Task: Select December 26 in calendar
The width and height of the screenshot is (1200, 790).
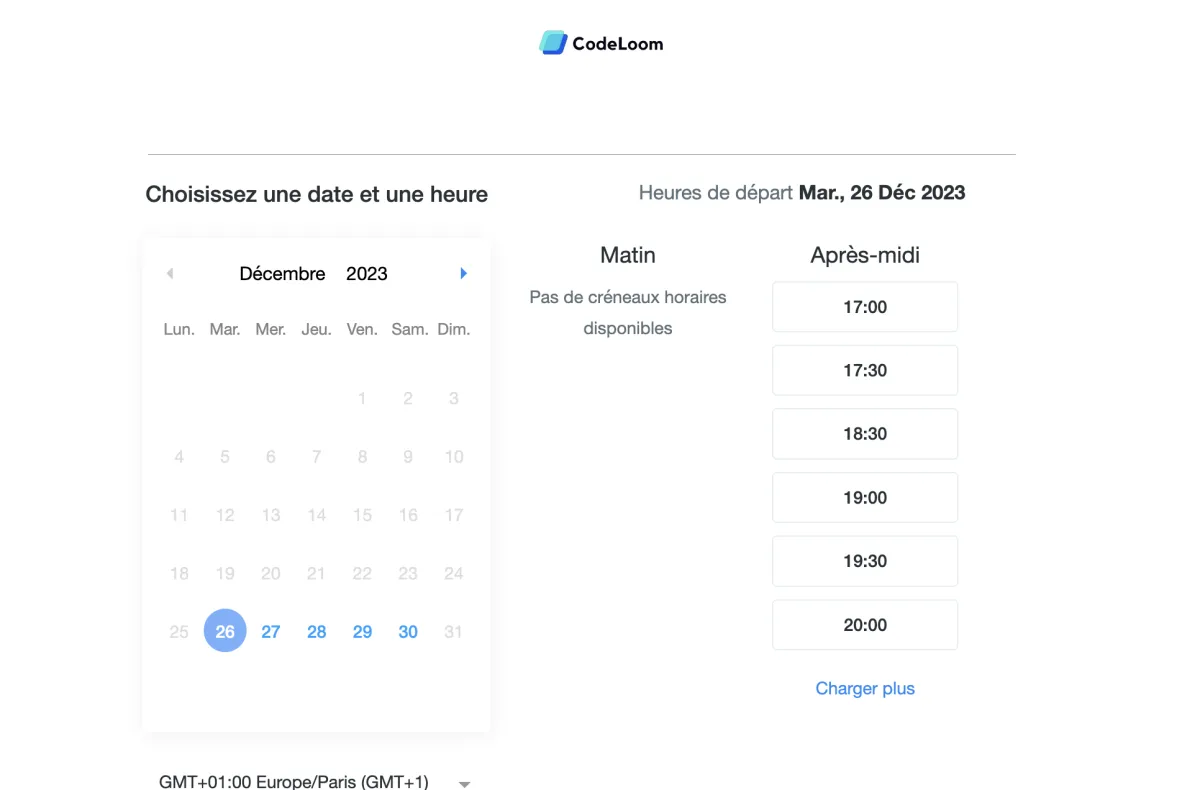Action: [x=225, y=631]
